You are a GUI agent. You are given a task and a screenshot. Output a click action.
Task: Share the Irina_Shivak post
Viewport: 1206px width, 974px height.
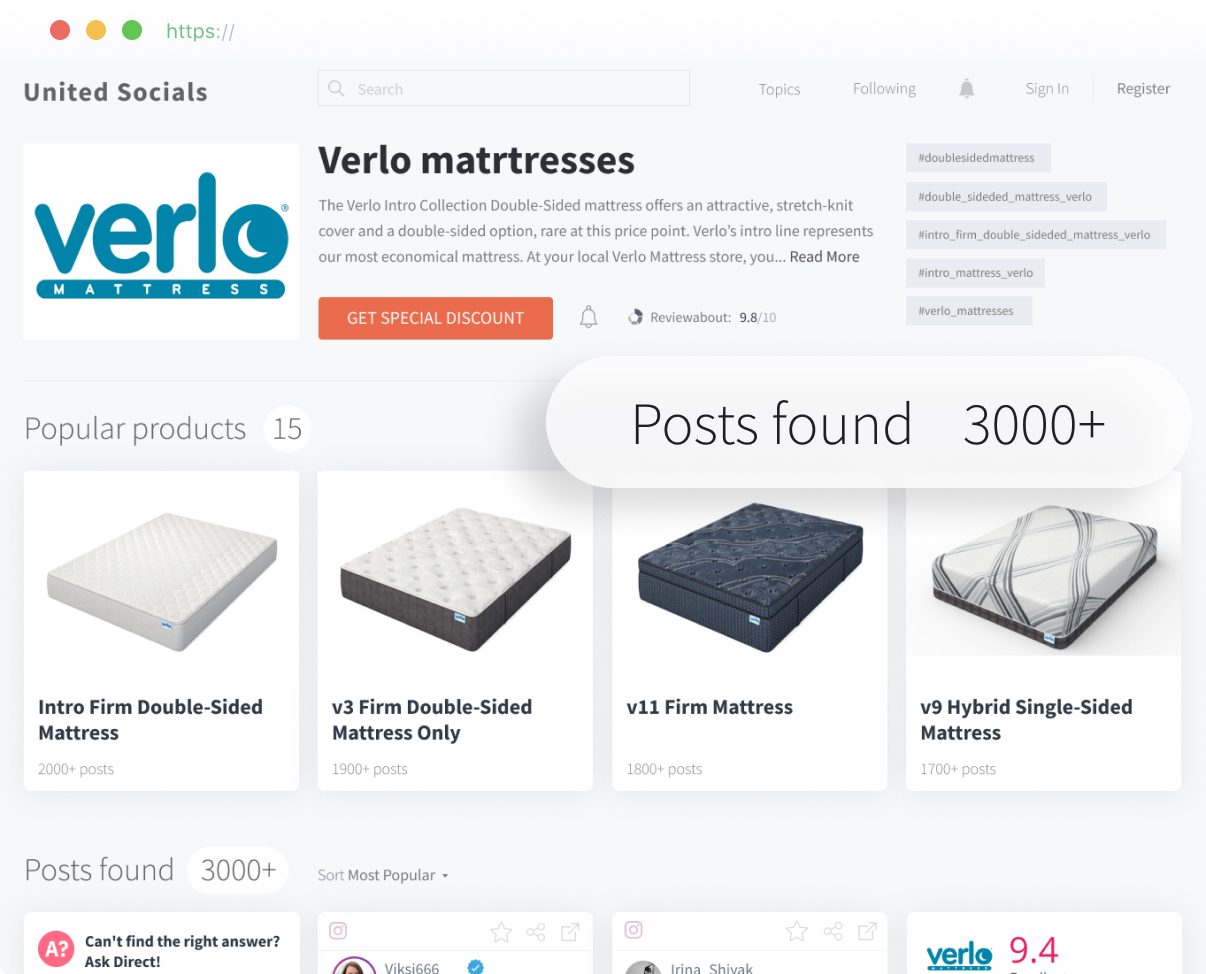click(832, 932)
